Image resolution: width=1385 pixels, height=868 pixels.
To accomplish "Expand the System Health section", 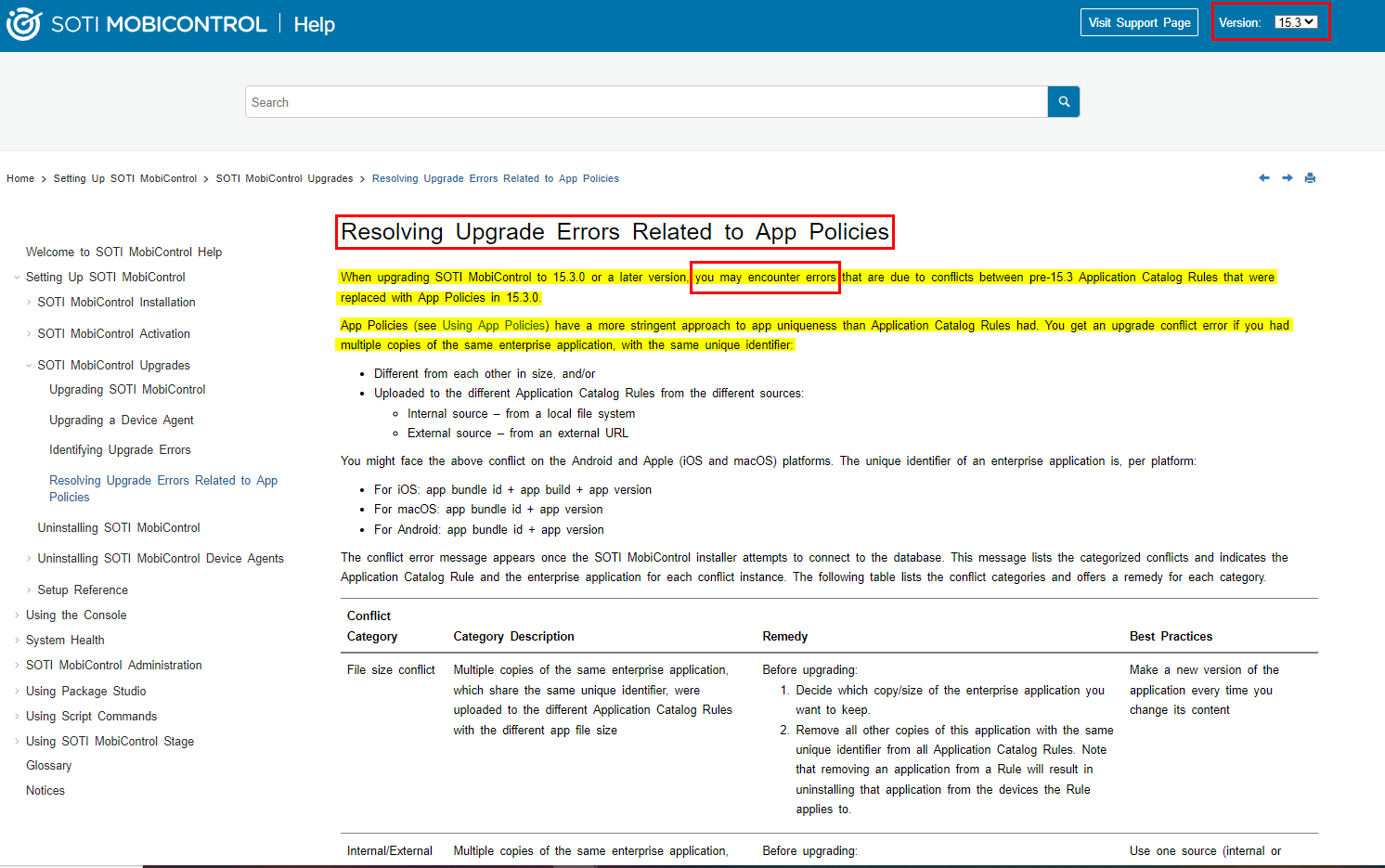I will click(x=17, y=641).
